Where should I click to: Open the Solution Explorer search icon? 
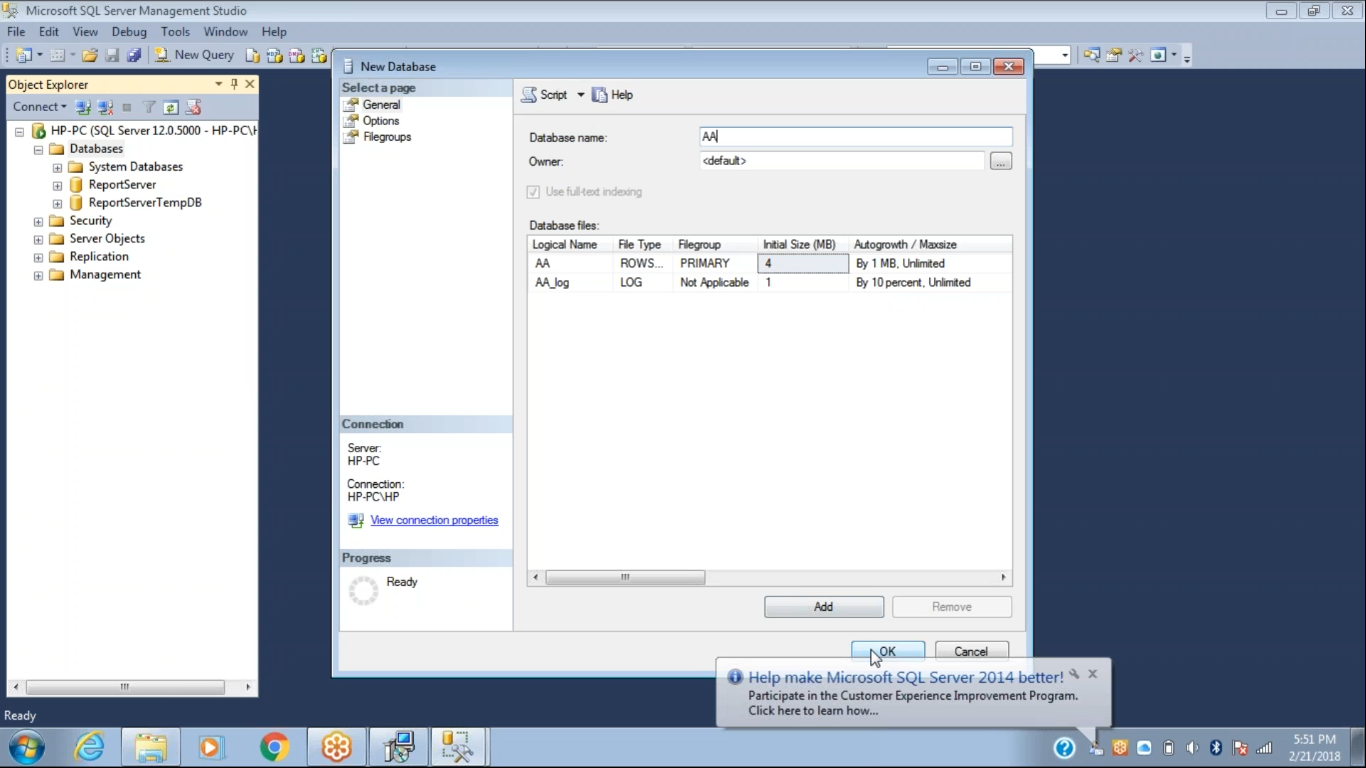tap(1091, 55)
